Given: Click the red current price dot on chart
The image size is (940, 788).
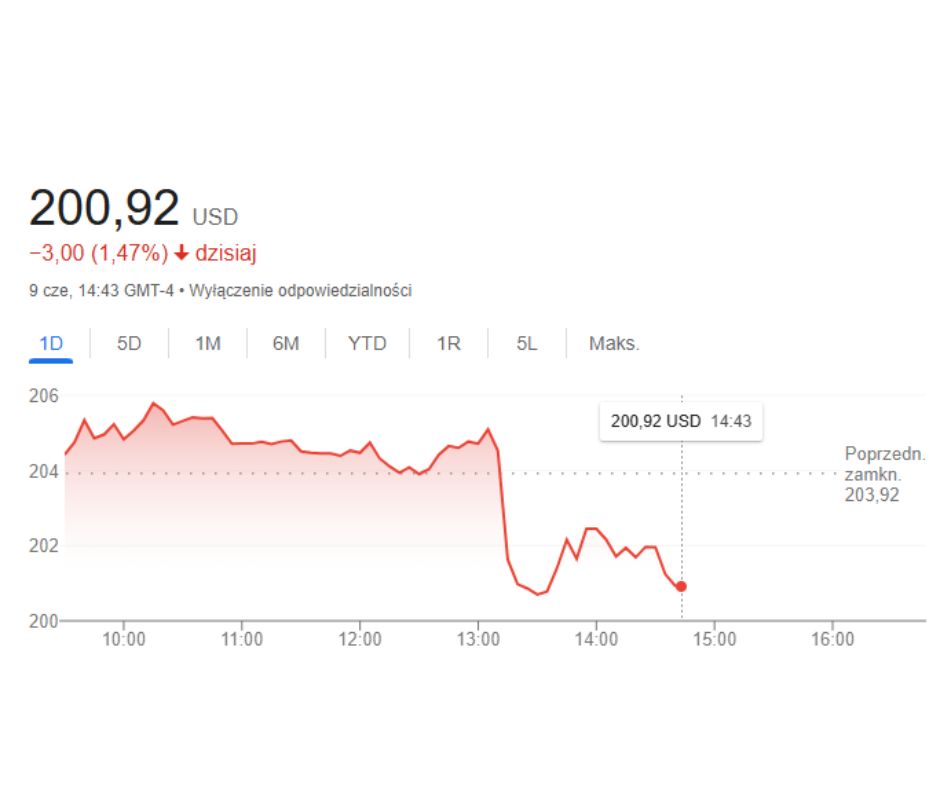Looking at the screenshot, I should [681, 587].
